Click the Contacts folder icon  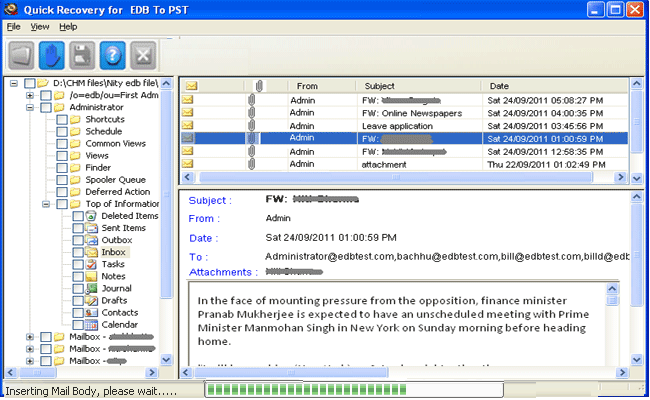[91, 313]
